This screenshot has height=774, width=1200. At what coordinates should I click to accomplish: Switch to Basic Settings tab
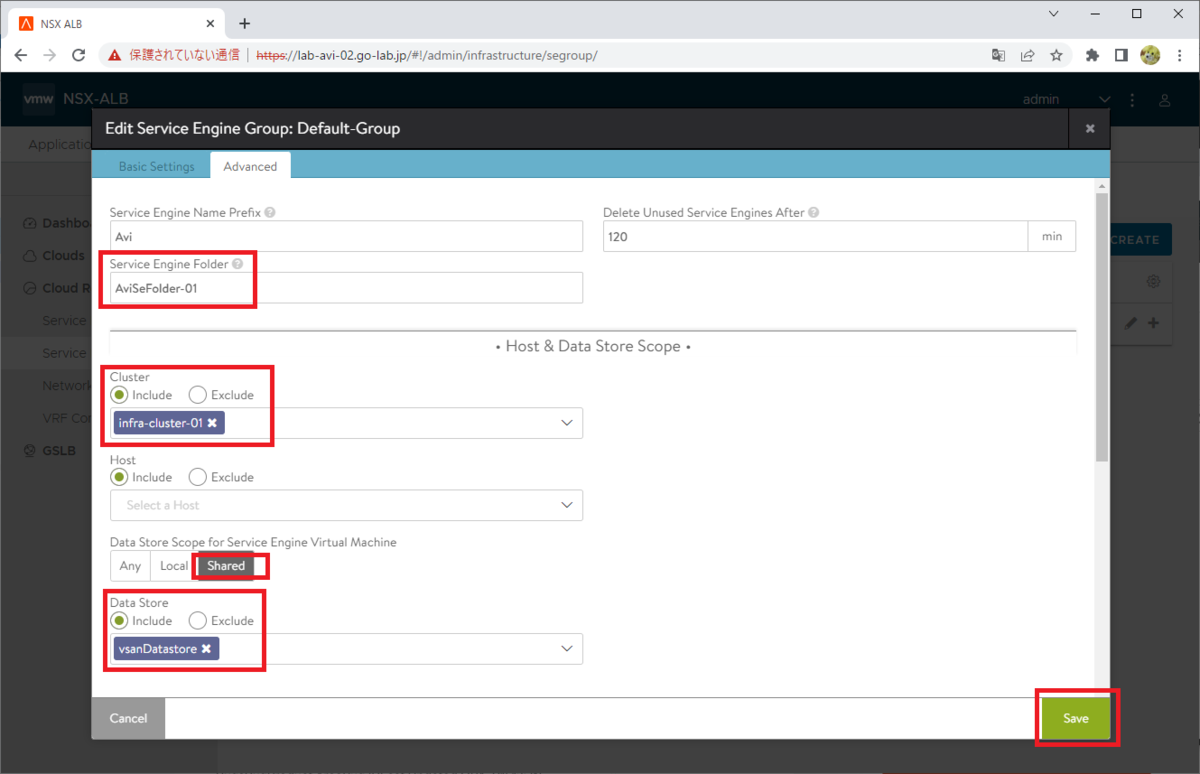156,166
